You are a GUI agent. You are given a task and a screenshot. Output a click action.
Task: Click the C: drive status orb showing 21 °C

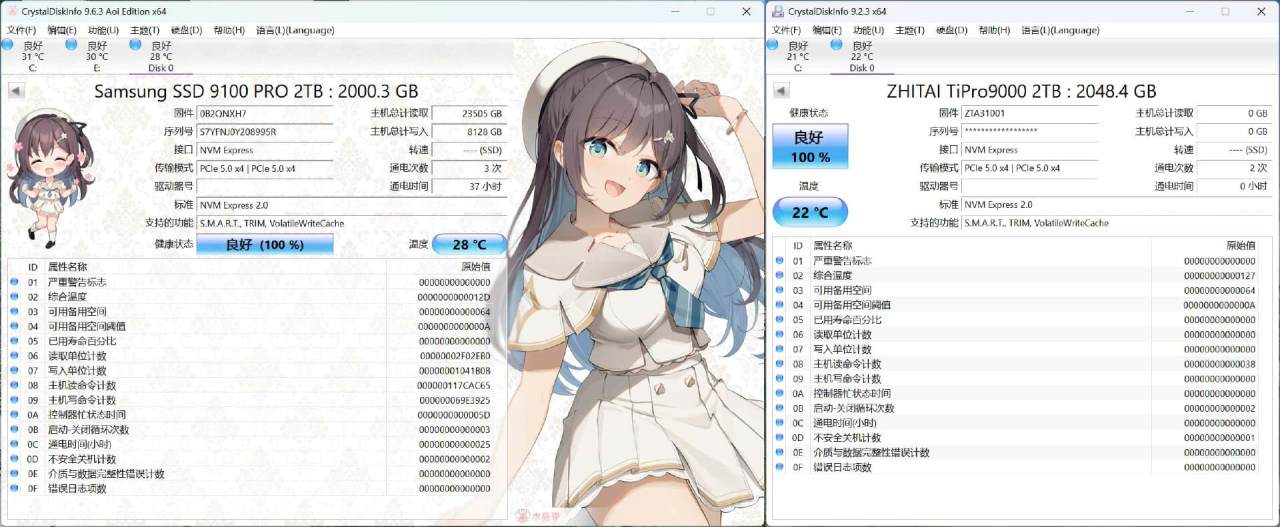772,45
